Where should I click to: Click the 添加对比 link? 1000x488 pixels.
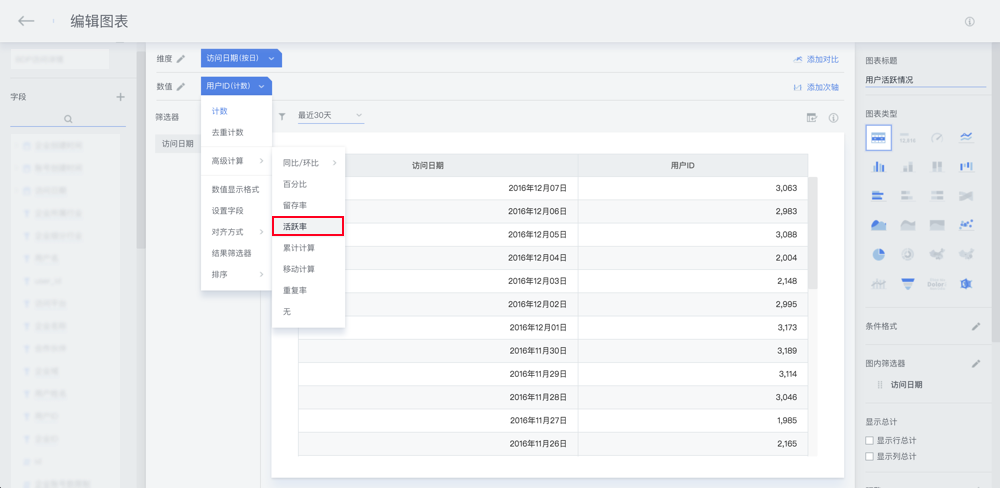point(816,59)
